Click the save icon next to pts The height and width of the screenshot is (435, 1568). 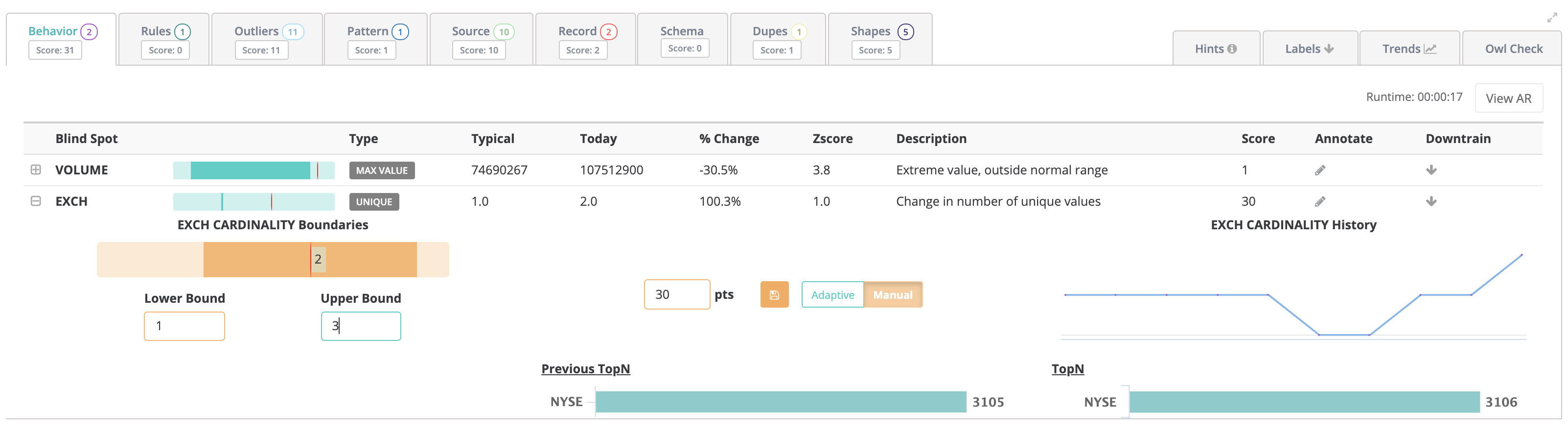774,295
